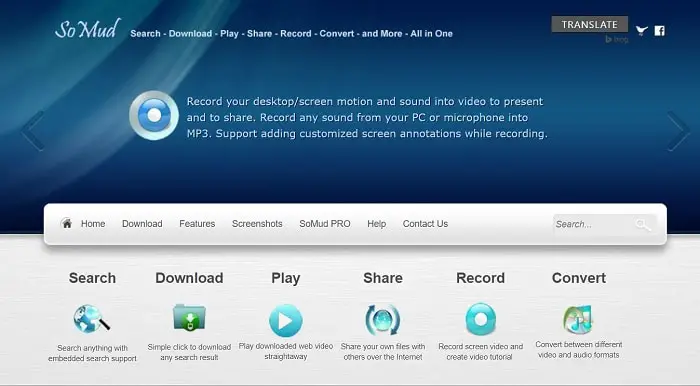Click 'Convert between different video and audio formats' text
The width and height of the screenshot is (700, 386).
pos(579,350)
